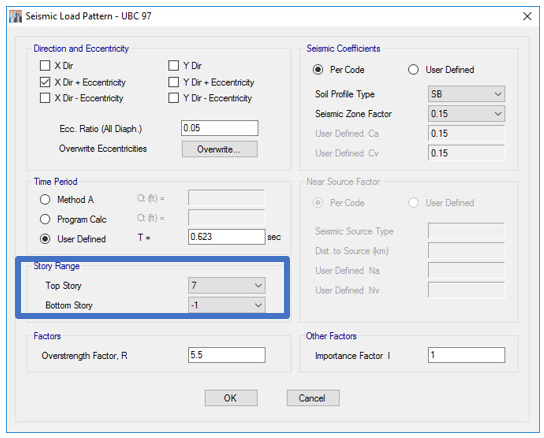Viewport: 544px width, 438px height.
Task: Click the ETABS app icon in title bar
Action: (x=15, y=16)
